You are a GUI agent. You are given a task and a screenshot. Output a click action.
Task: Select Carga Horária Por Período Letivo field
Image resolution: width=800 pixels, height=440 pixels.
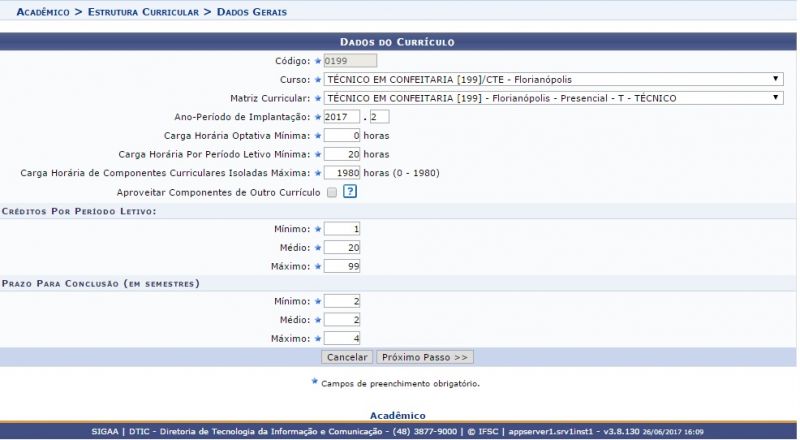(342, 154)
